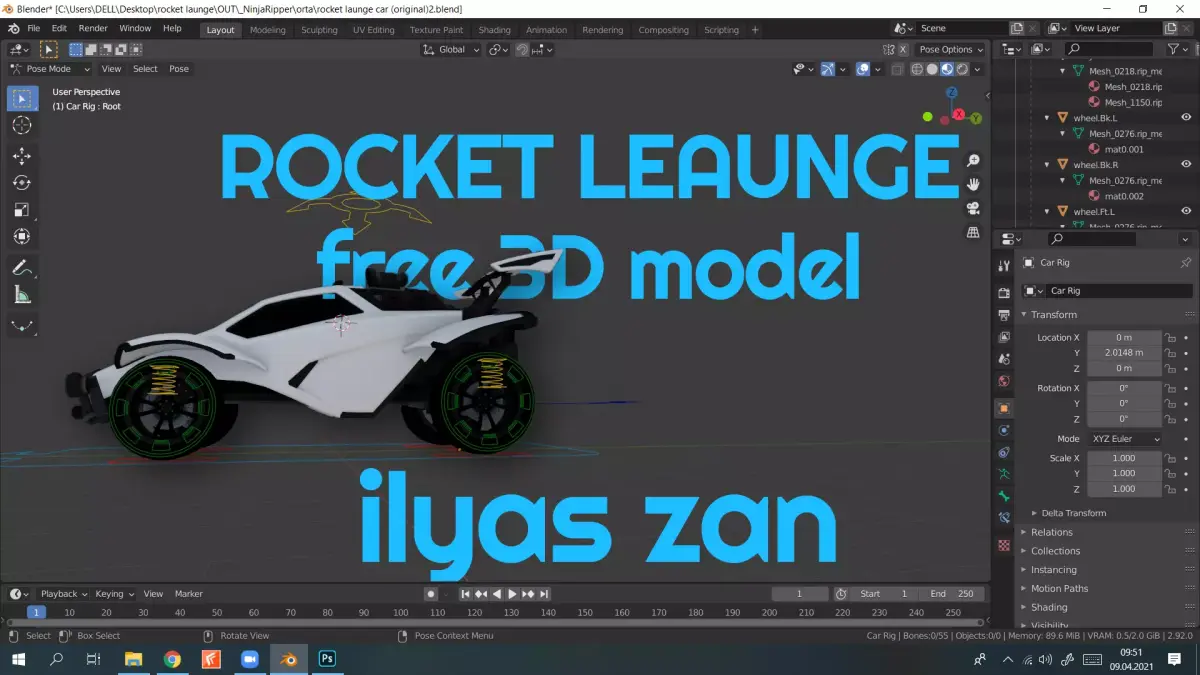This screenshot has width=1200, height=675.
Task: Select the Measure tool
Action: click(x=22, y=294)
